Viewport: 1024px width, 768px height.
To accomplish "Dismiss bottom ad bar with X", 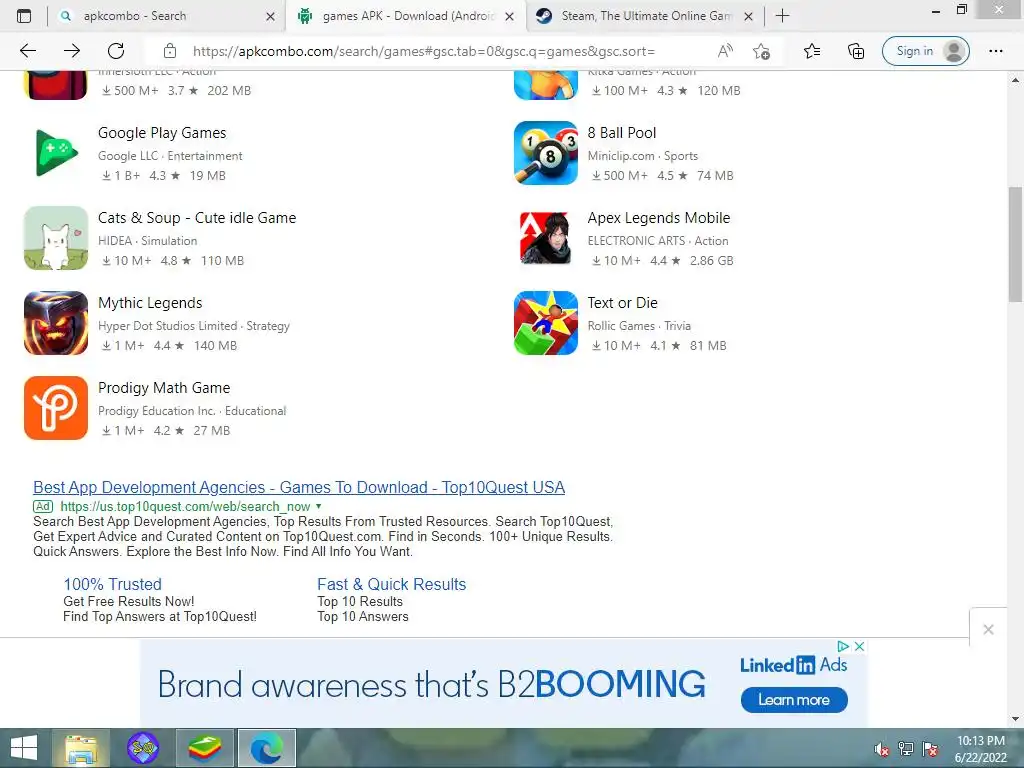I will [x=988, y=630].
